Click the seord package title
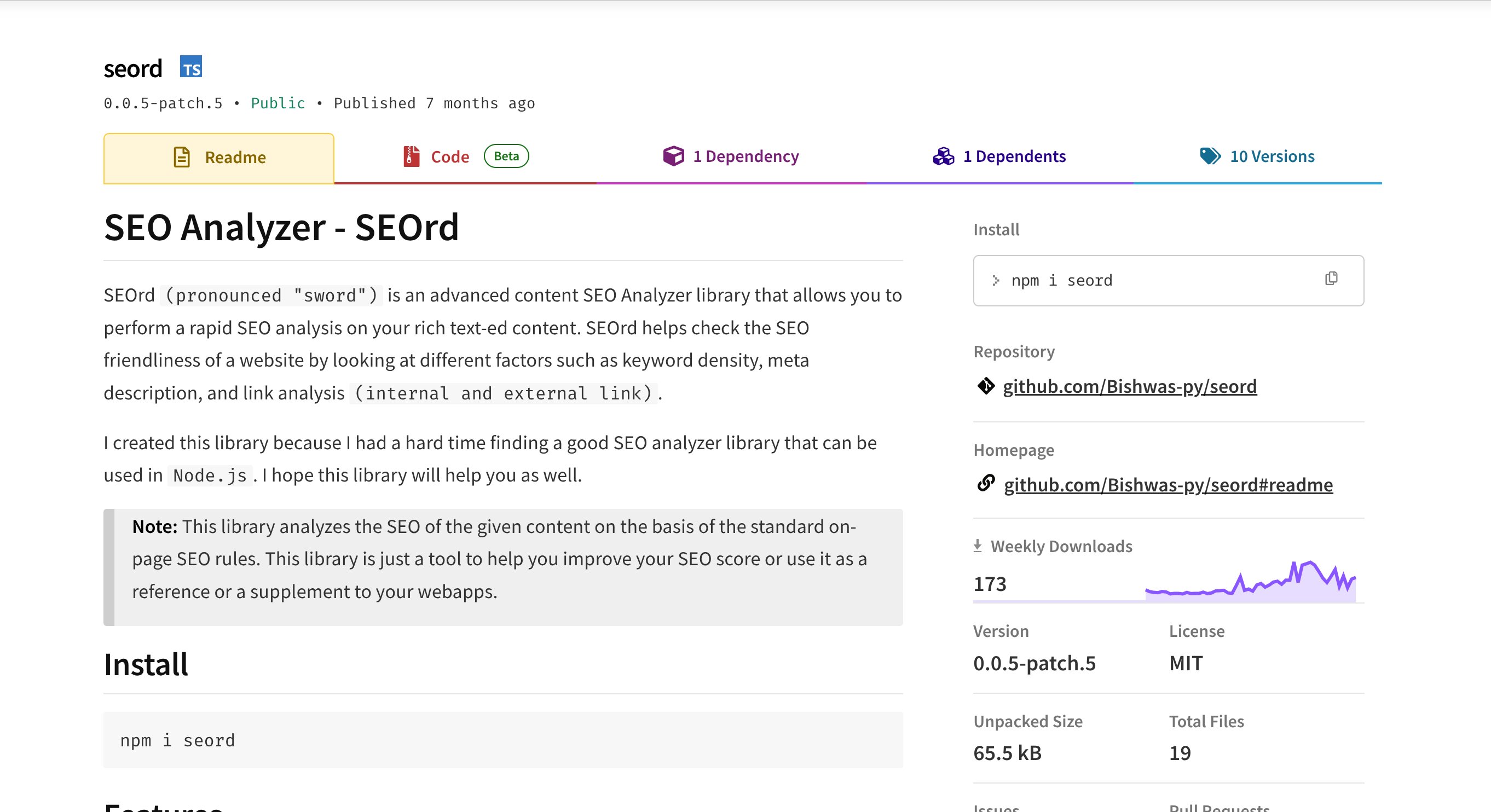The height and width of the screenshot is (812, 1491). (132, 68)
